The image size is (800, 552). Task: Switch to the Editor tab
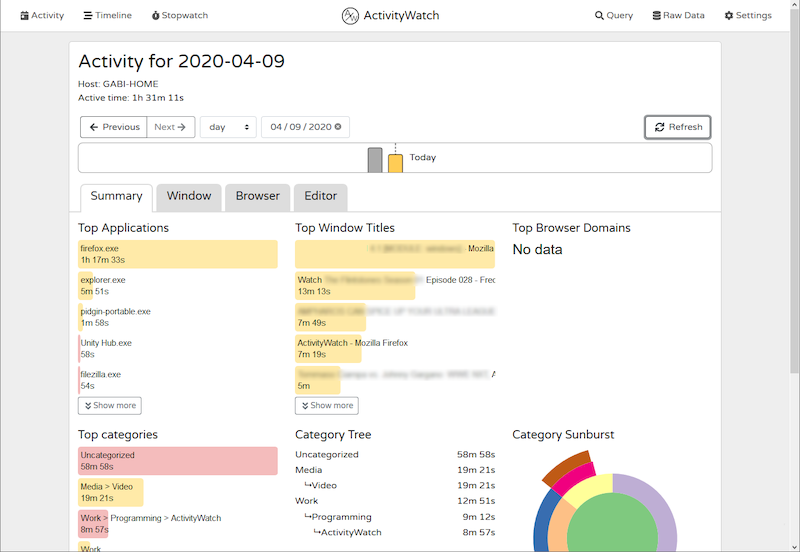(320, 196)
